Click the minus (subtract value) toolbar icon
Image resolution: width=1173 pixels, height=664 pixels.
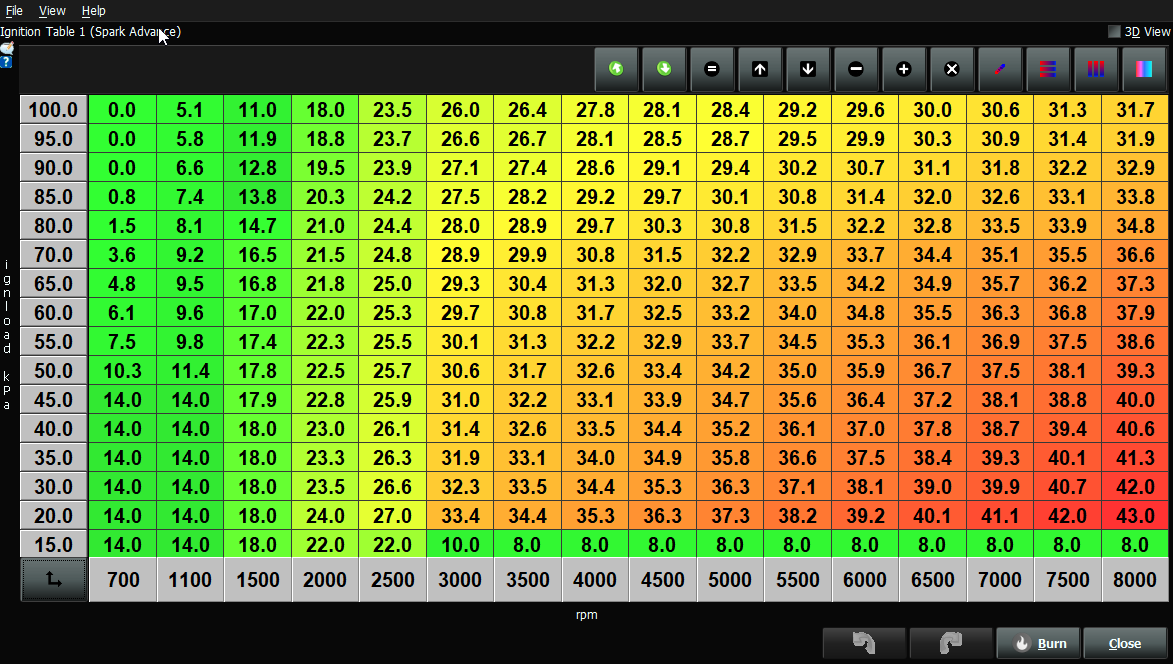pos(856,69)
